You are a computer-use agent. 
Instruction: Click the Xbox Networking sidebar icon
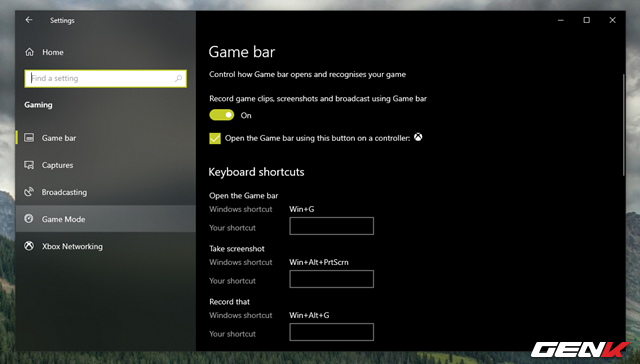pyautogui.click(x=29, y=246)
